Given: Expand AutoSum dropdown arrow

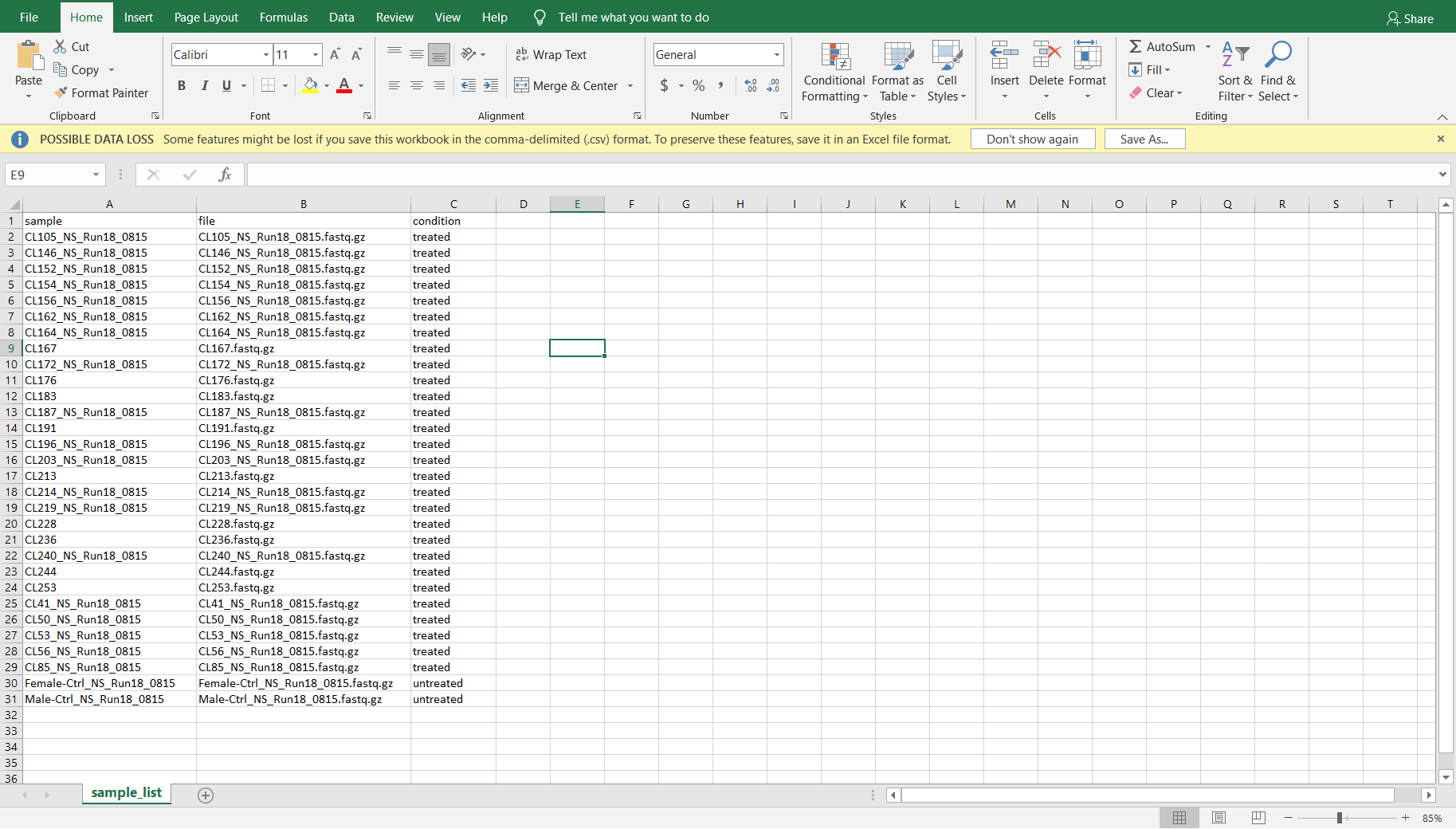Looking at the screenshot, I should [x=1208, y=46].
